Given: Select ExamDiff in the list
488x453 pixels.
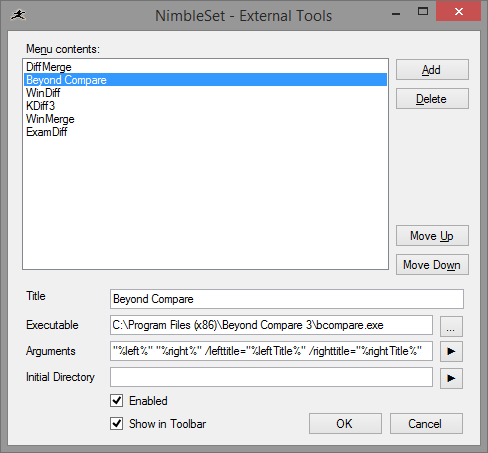Looking at the screenshot, I should [x=205, y=132].
